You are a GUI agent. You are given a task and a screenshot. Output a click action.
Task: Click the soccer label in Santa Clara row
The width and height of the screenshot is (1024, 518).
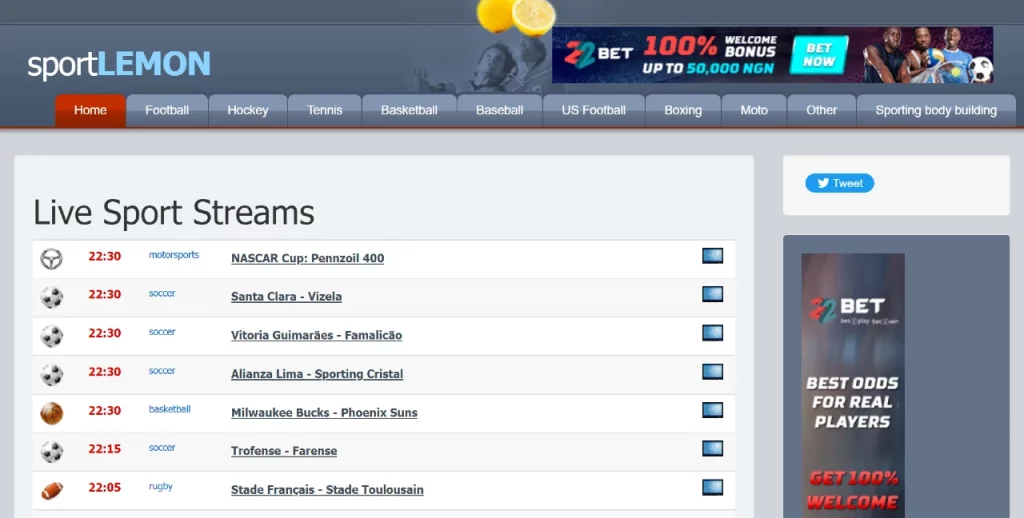click(162, 293)
